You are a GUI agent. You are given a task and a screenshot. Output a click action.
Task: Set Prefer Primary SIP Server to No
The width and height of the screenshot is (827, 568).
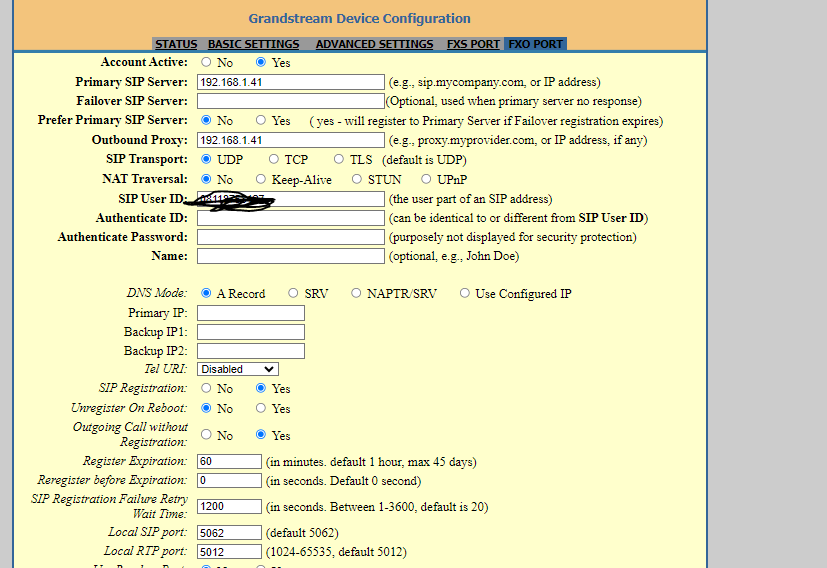pos(206,120)
